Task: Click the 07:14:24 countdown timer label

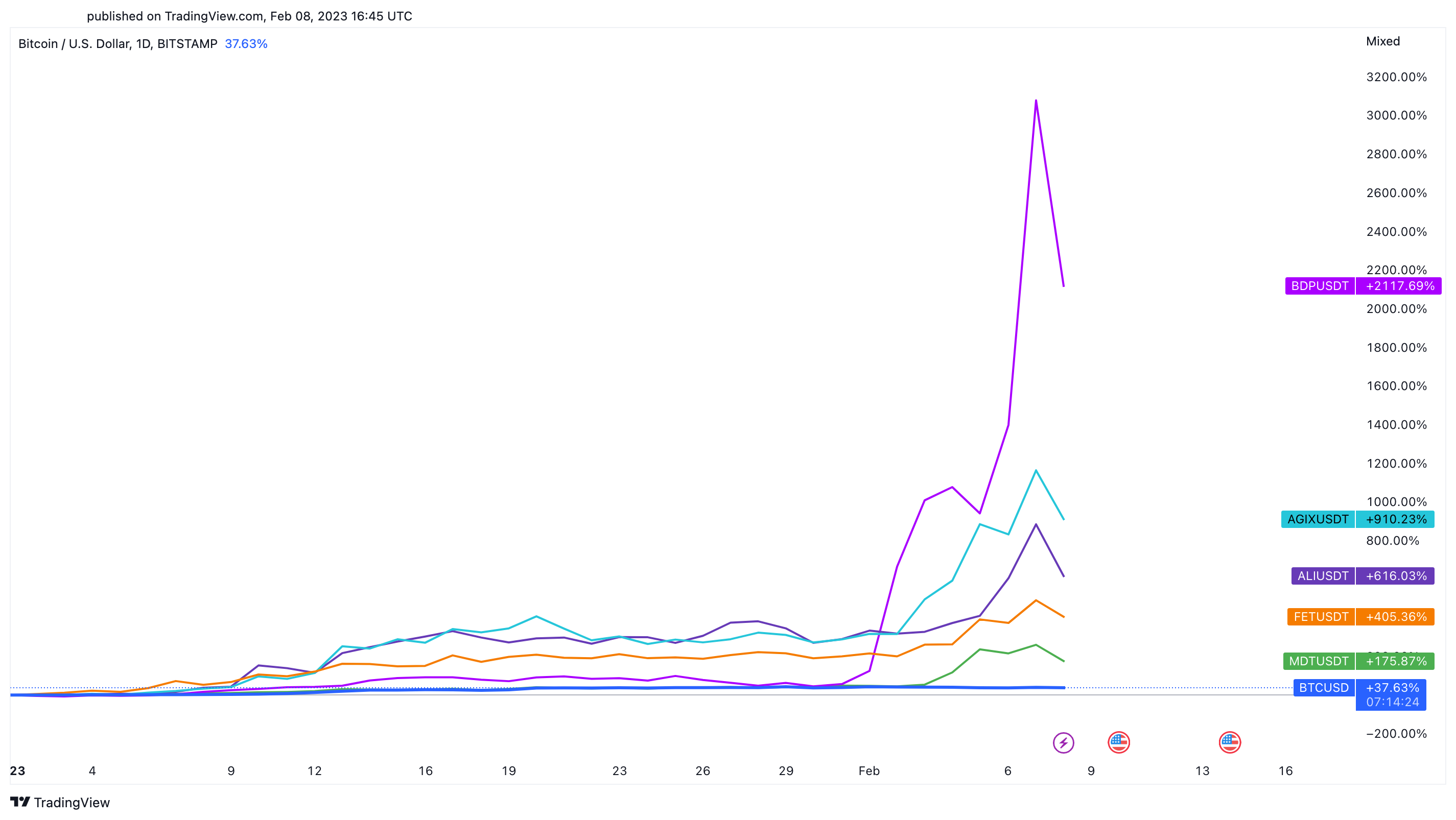Action: 1392,702
